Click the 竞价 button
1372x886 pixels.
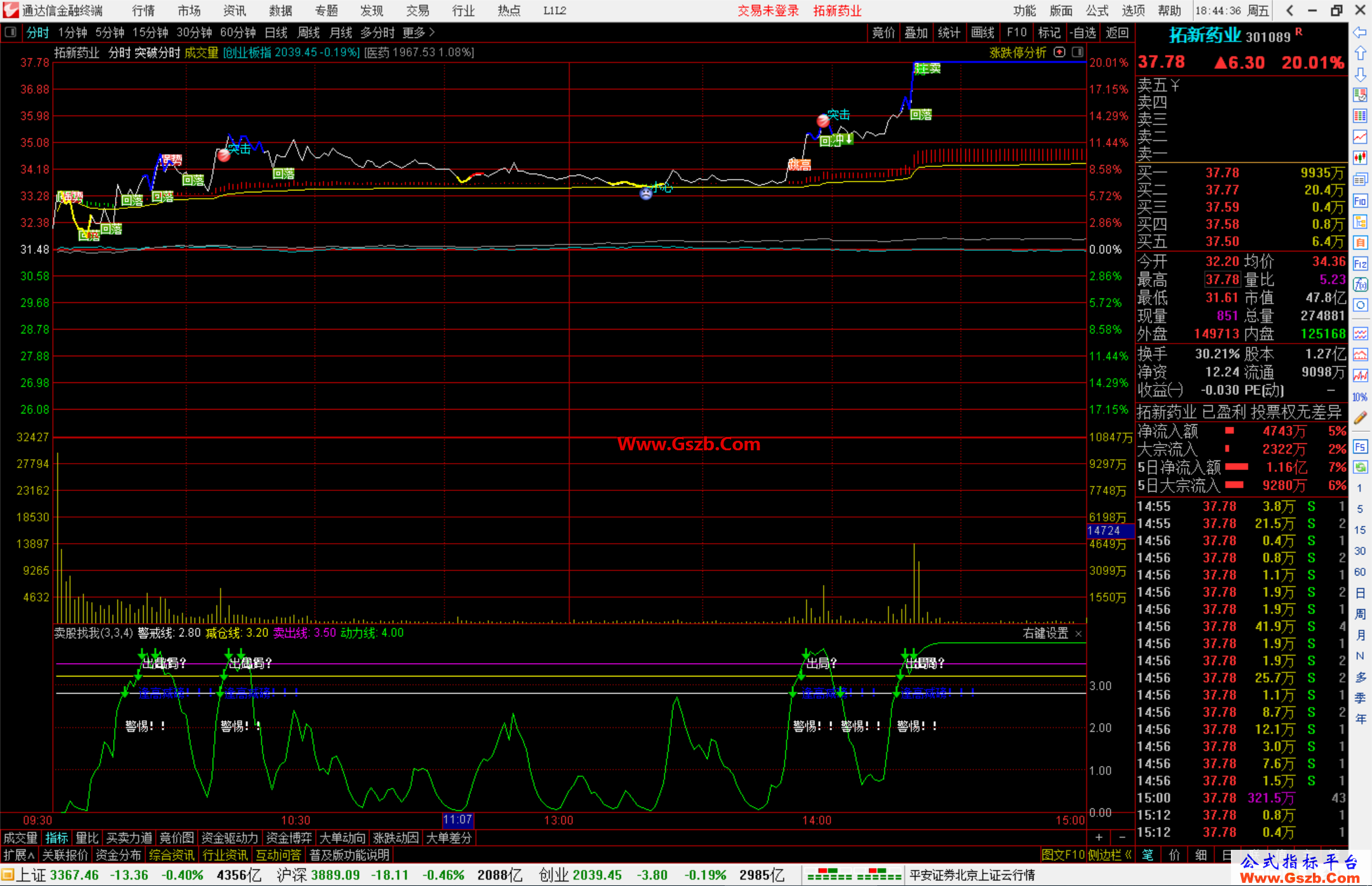pyautogui.click(x=884, y=32)
